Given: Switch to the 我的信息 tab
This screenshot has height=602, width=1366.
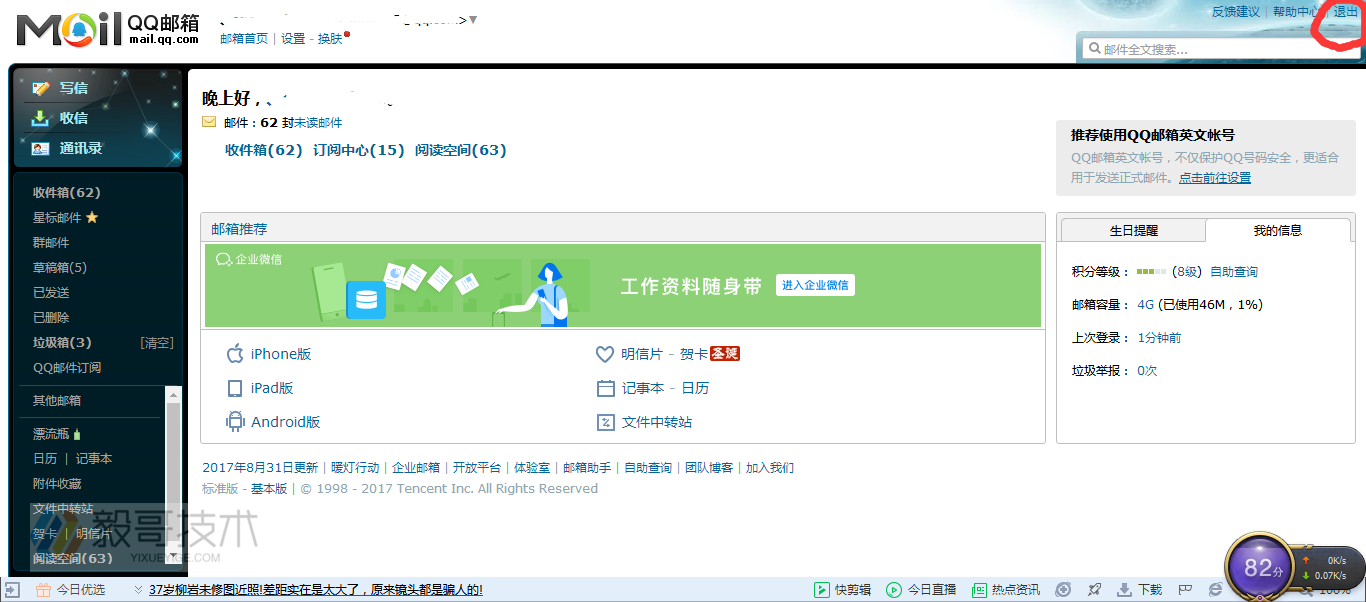Looking at the screenshot, I should [1278, 230].
